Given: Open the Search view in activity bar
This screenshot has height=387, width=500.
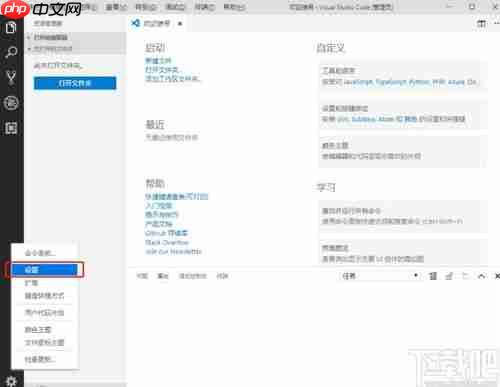Looking at the screenshot, I should click(x=11, y=52).
